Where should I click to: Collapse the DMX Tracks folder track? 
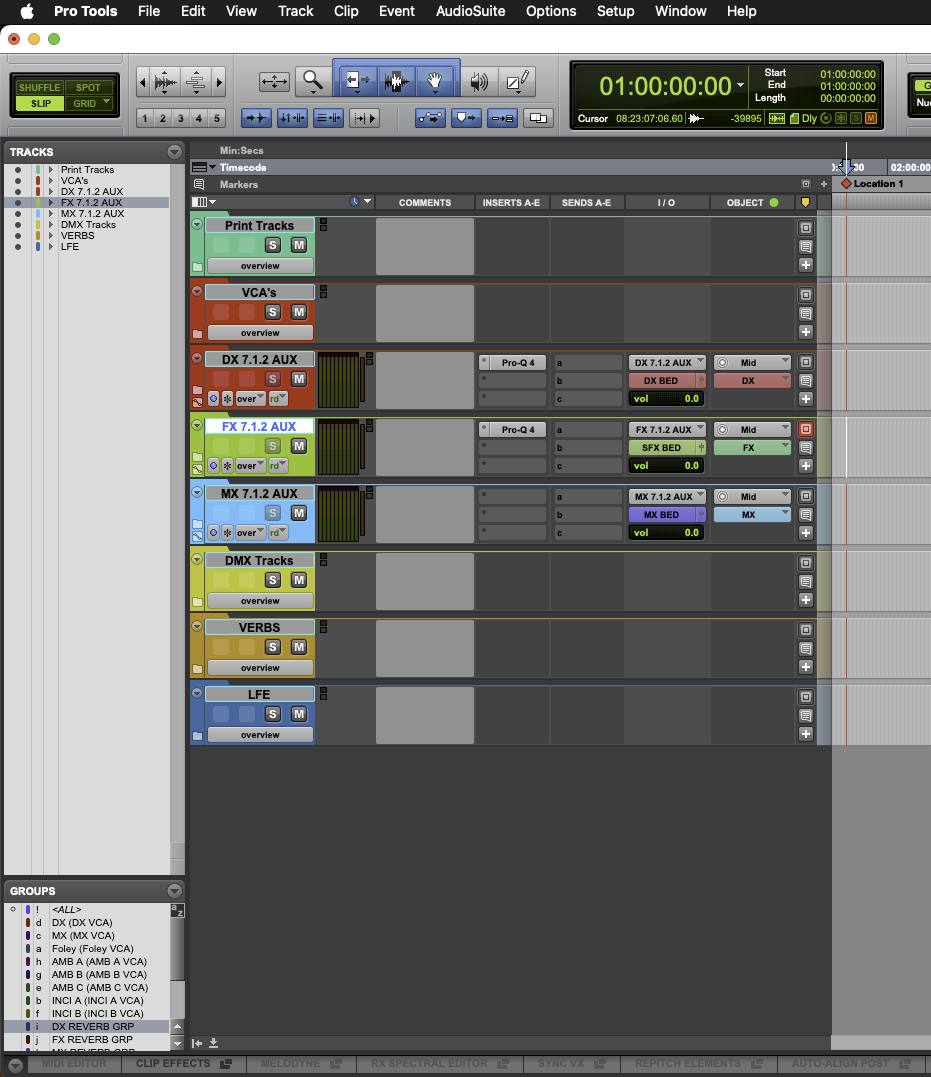[197, 560]
